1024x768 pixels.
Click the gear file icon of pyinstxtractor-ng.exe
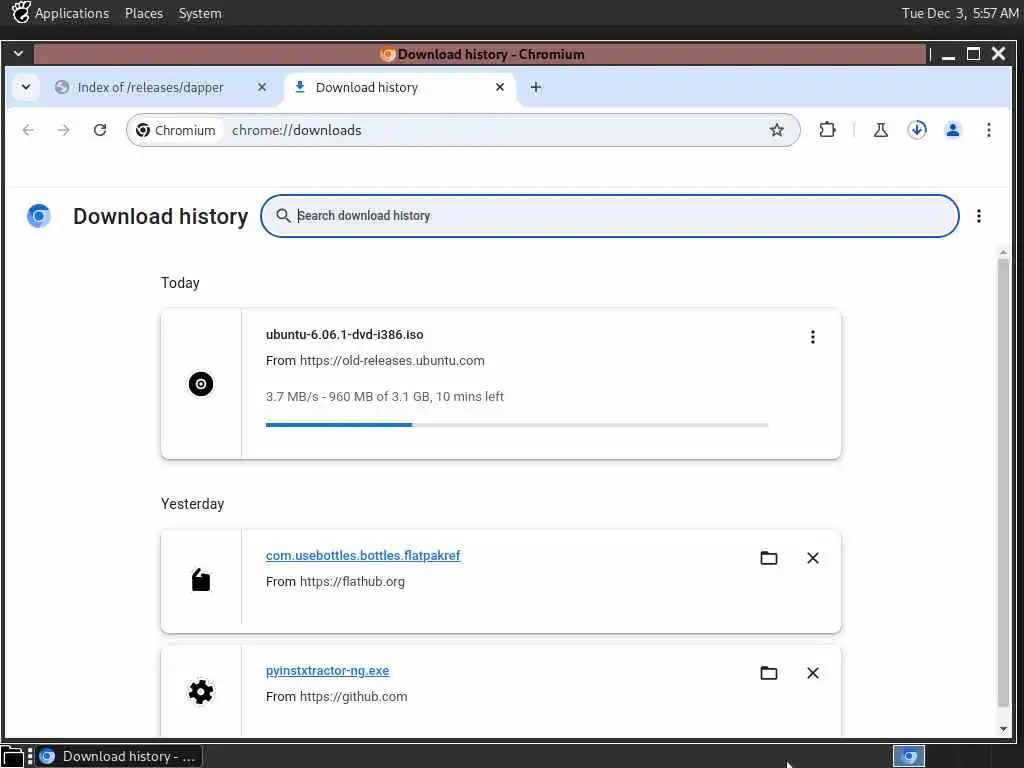point(200,692)
